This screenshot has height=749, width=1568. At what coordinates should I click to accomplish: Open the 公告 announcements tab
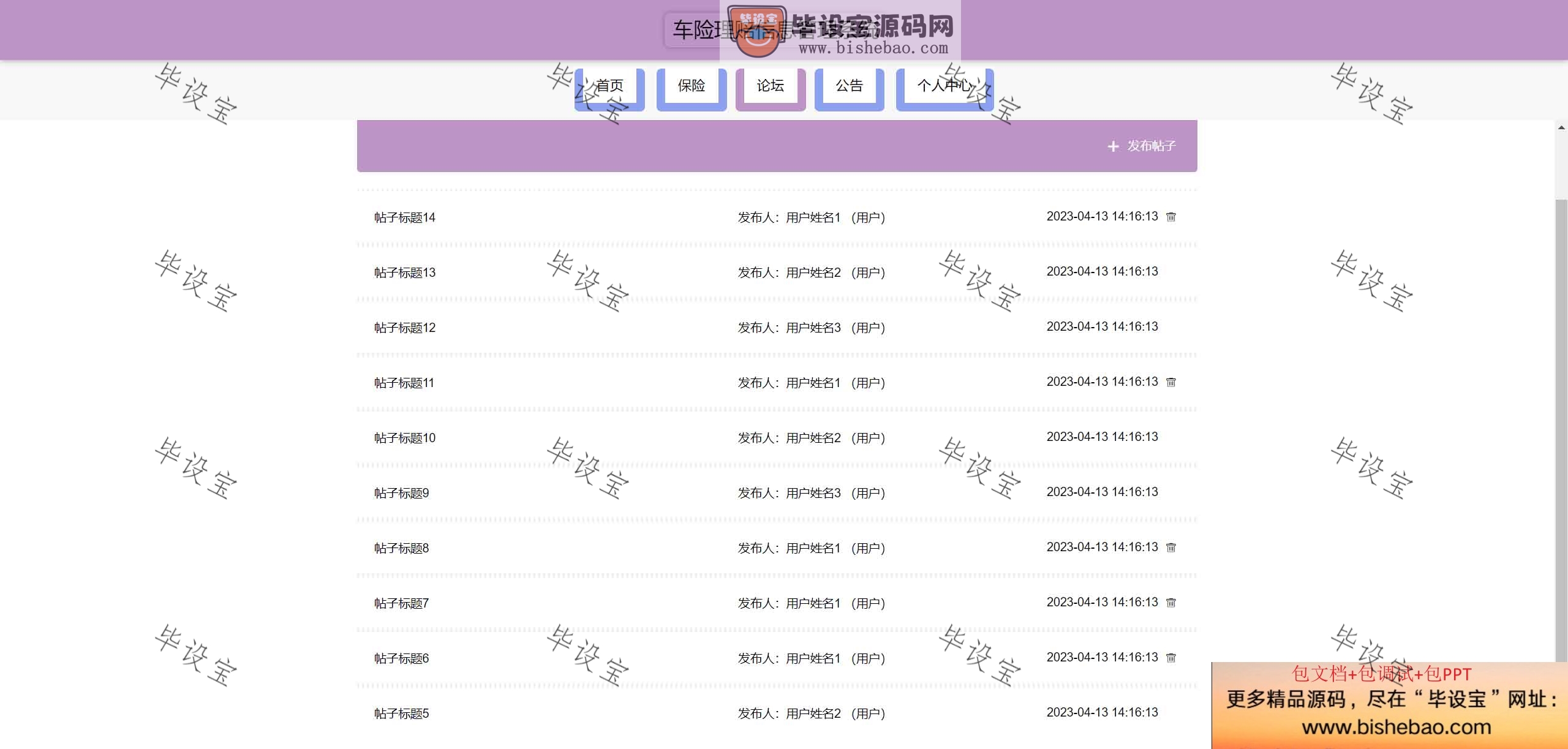point(849,86)
